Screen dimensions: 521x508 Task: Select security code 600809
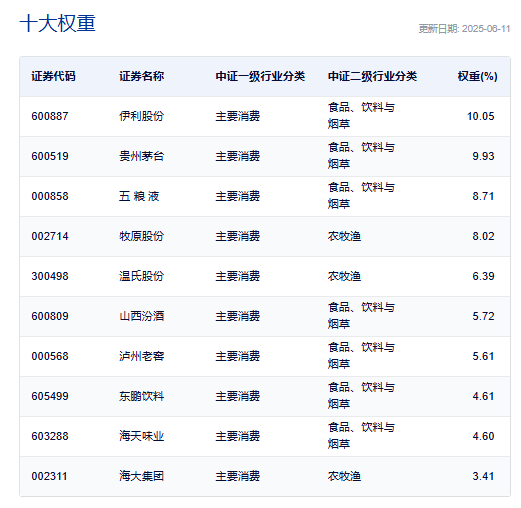(50, 316)
